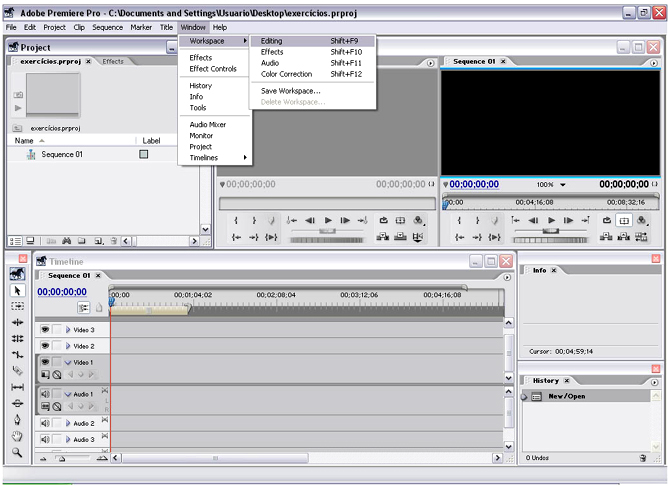
Task: Pick the Hand tool in toolbox
Action: click(x=17, y=436)
